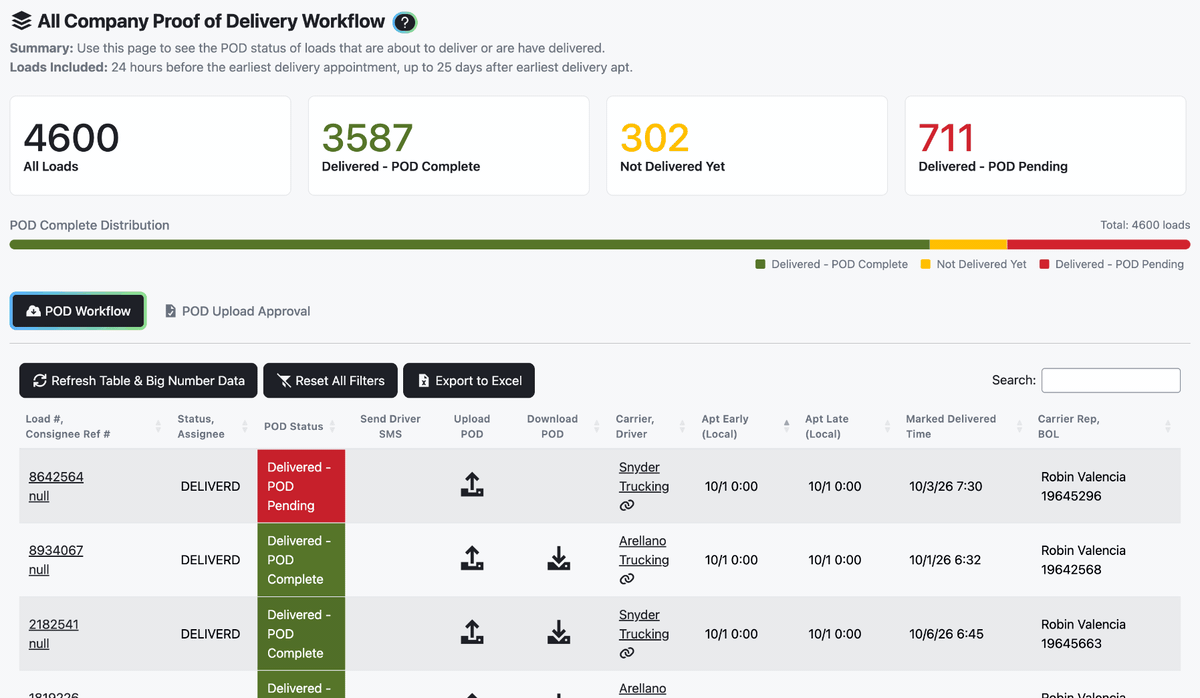Click yellow Not Delivered Yet legend swatch
1200x698 pixels.
click(925, 264)
